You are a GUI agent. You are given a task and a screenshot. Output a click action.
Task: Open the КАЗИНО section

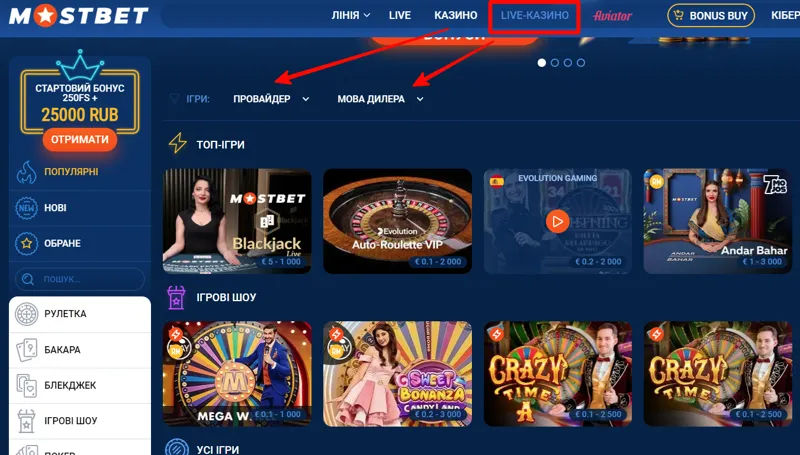(x=456, y=15)
